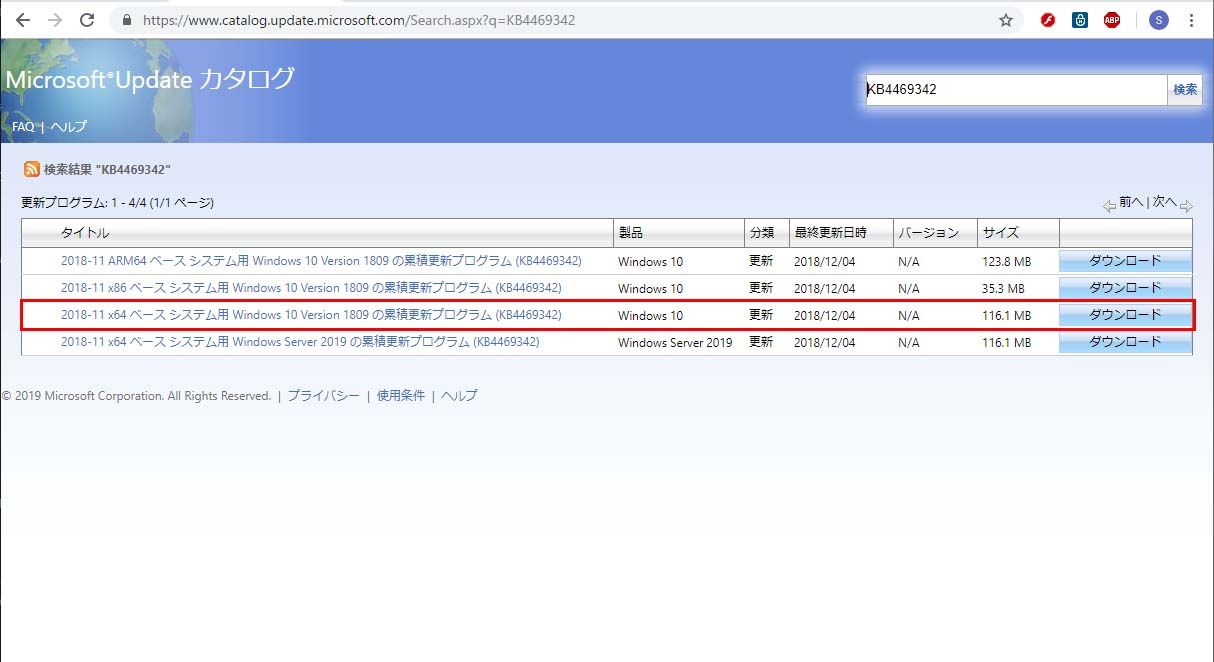Open the ARM64 Windows 10 1809 update link
This screenshot has height=662, width=1214.
tap(321, 261)
